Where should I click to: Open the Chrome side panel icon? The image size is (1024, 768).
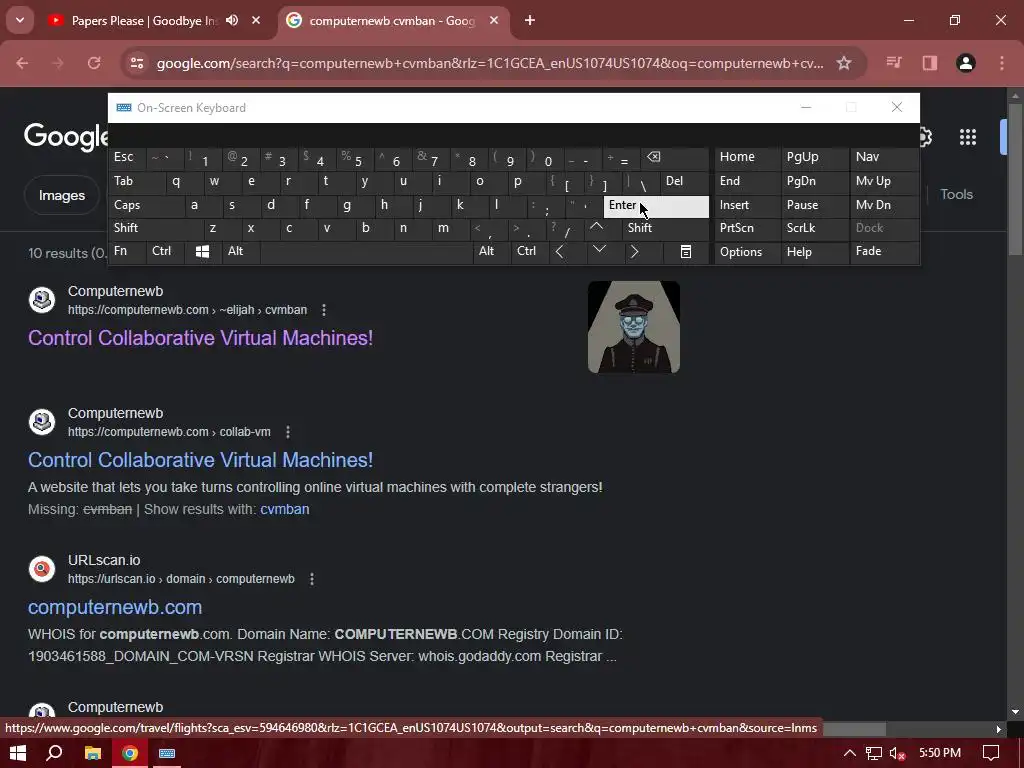pyautogui.click(x=929, y=63)
